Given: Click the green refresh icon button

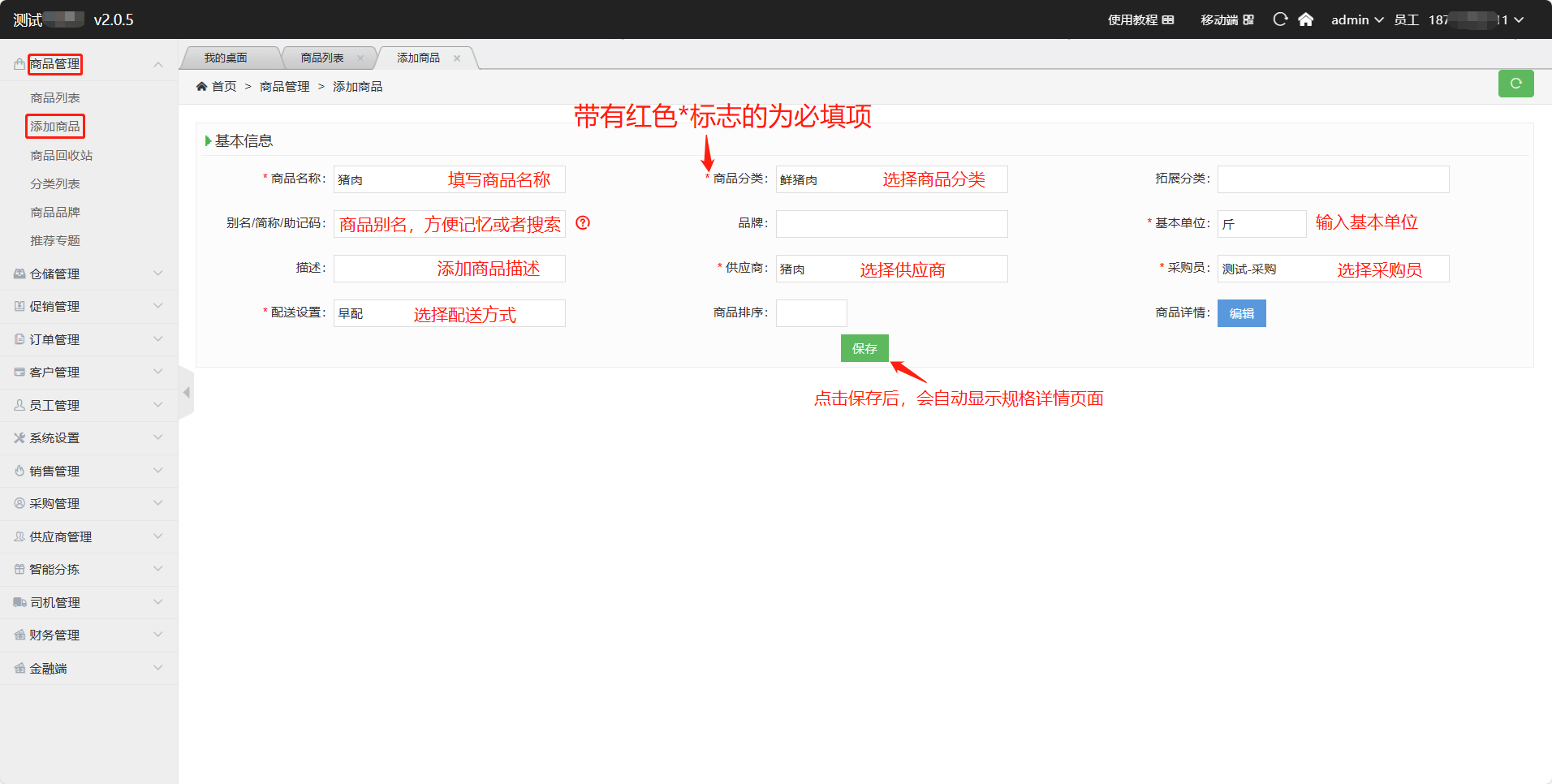Looking at the screenshot, I should pyautogui.click(x=1515, y=84).
